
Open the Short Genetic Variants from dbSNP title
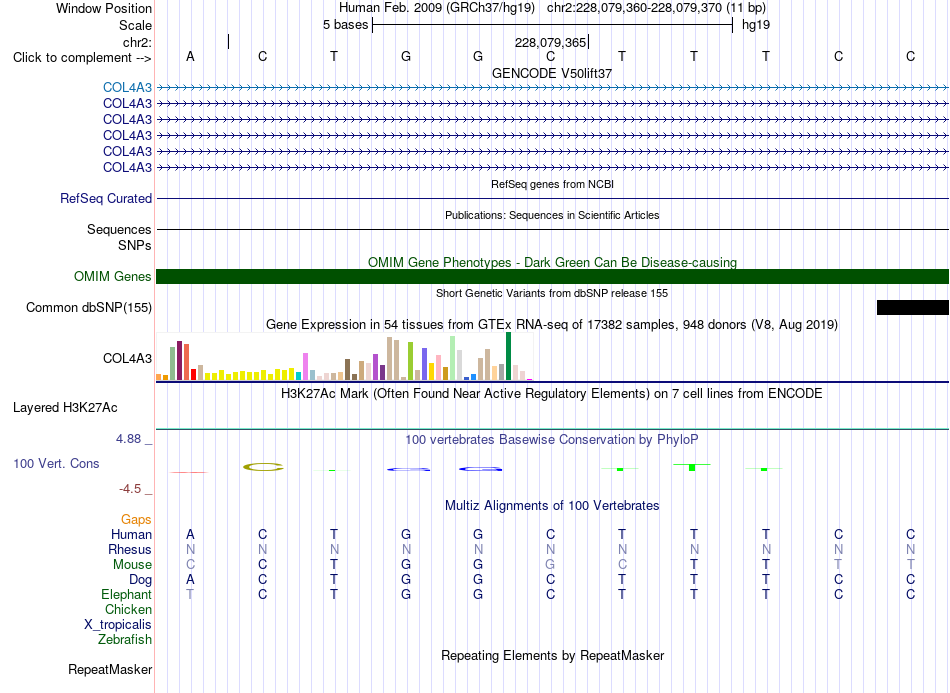coord(552,293)
